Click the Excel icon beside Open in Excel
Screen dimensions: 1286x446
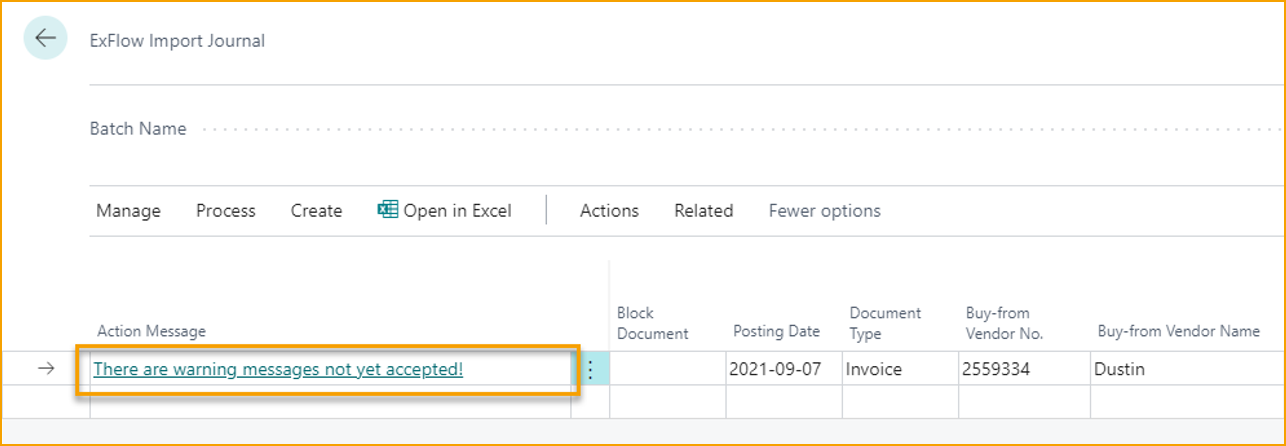click(x=387, y=210)
